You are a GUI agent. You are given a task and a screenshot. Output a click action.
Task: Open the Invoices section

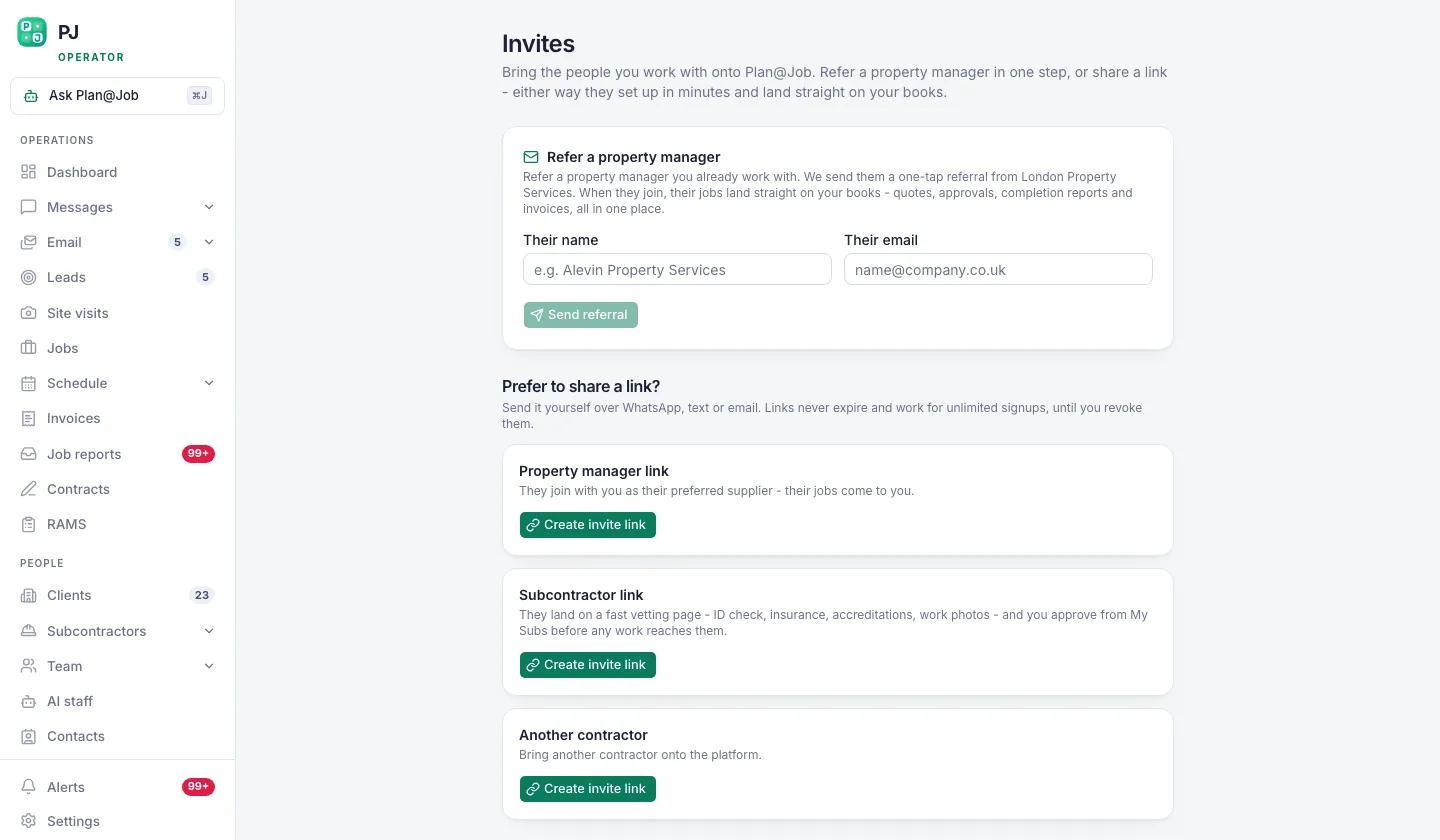click(117, 418)
